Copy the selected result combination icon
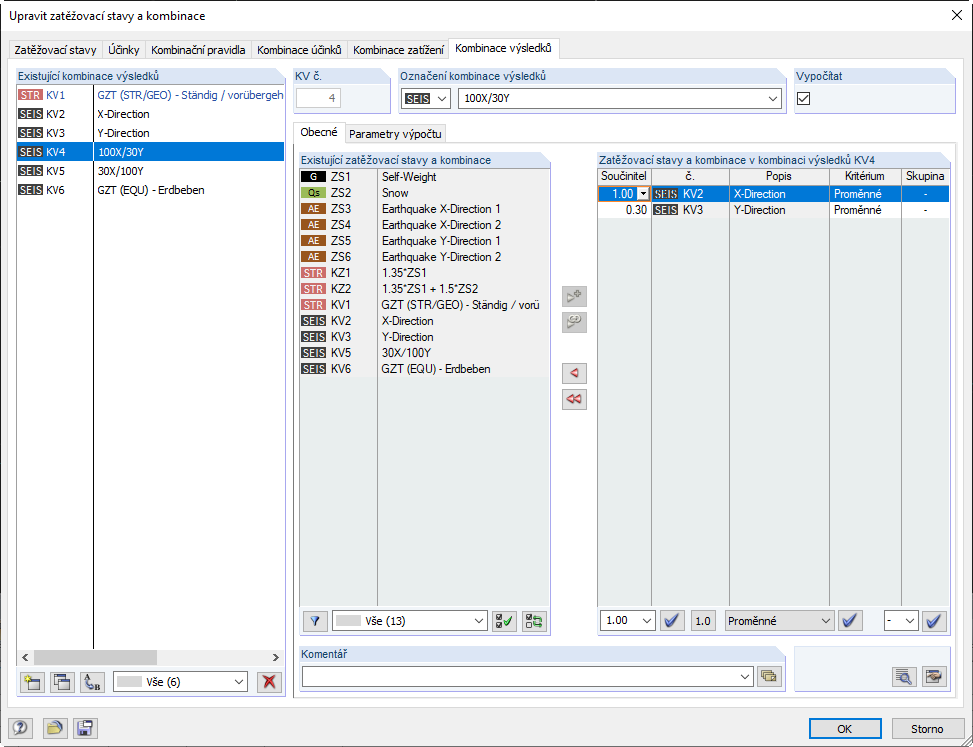The width and height of the screenshot is (973, 747). point(62,682)
